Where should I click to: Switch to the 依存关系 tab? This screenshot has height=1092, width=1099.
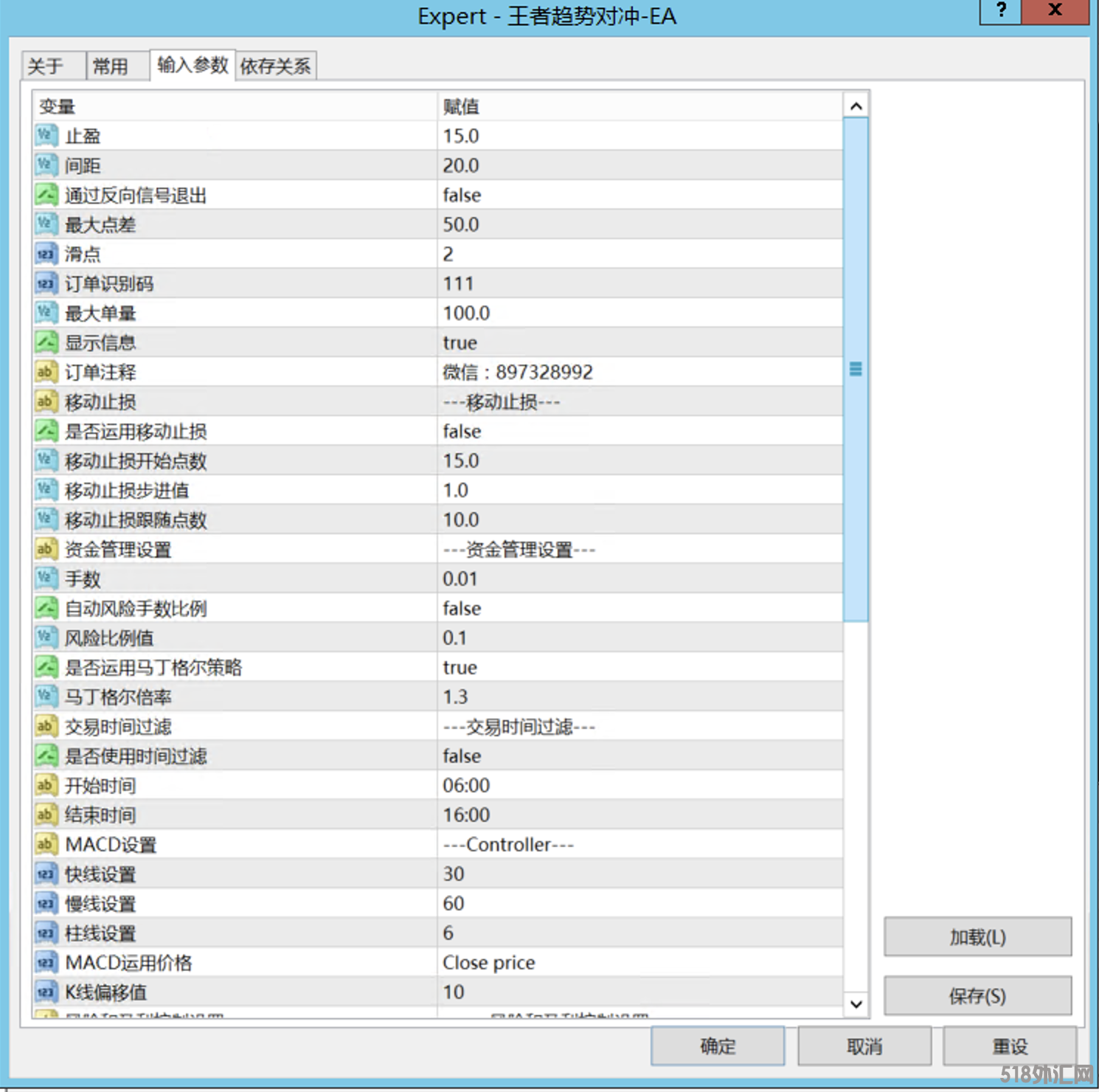pos(274,66)
